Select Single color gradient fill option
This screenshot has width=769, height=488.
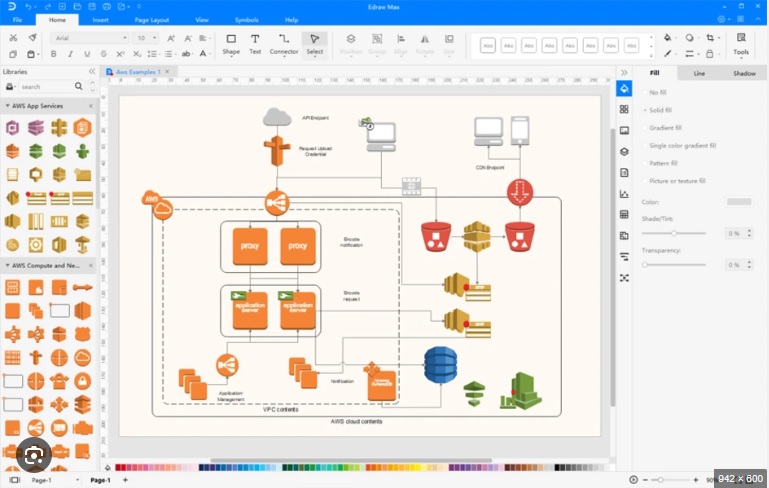[682, 146]
